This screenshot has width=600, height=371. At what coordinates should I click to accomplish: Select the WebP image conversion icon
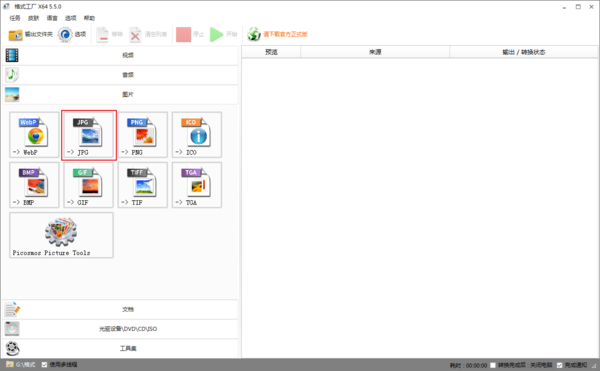pos(34,135)
